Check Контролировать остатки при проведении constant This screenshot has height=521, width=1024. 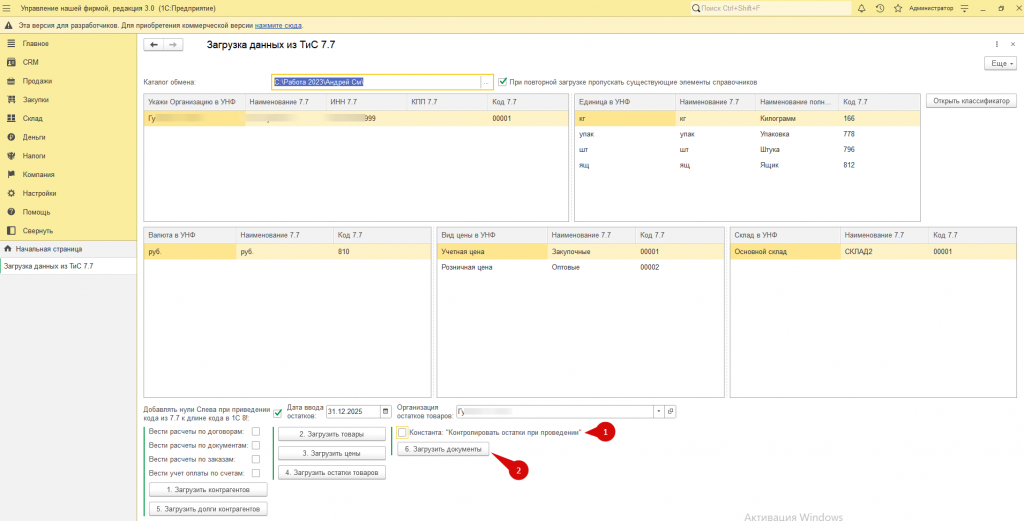pos(402,432)
